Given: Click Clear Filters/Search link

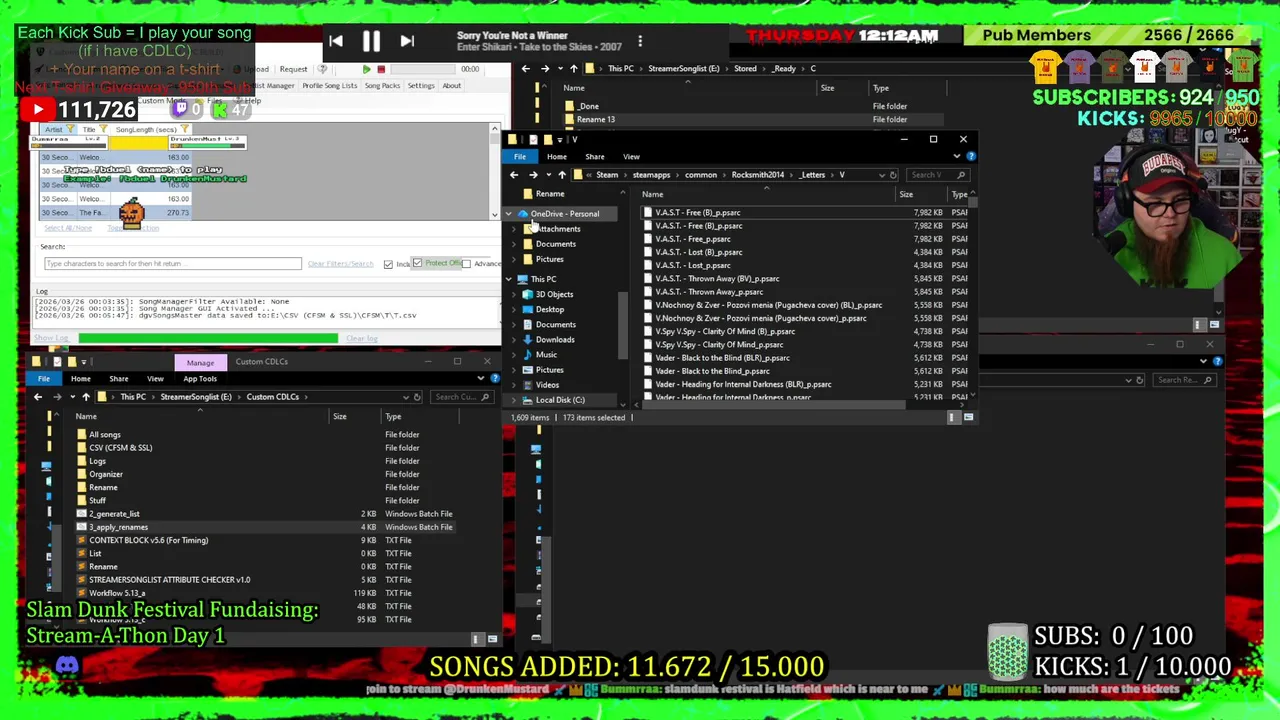Looking at the screenshot, I should click(x=340, y=264).
